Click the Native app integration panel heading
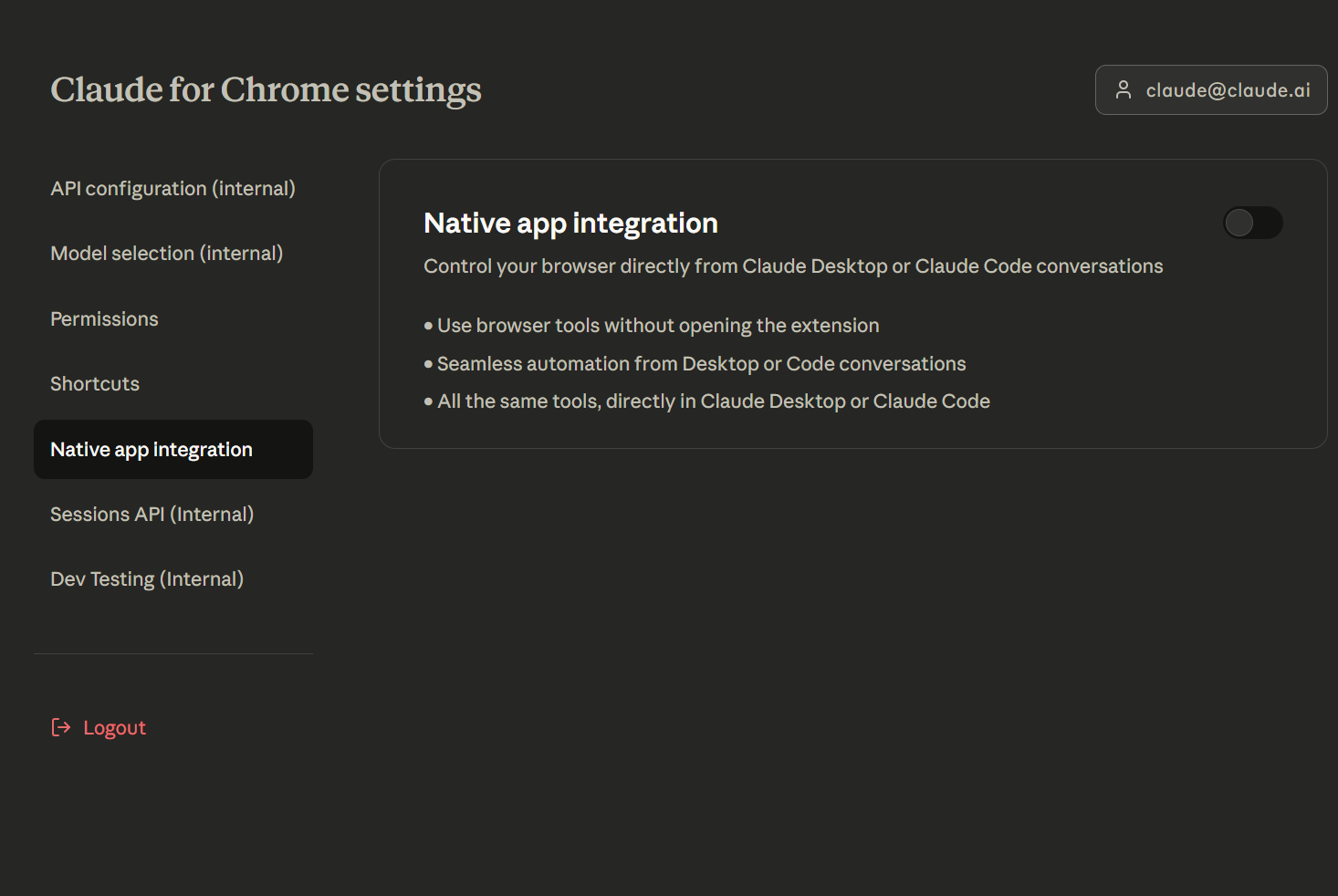This screenshot has height=896, width=1338. (570, 224)
